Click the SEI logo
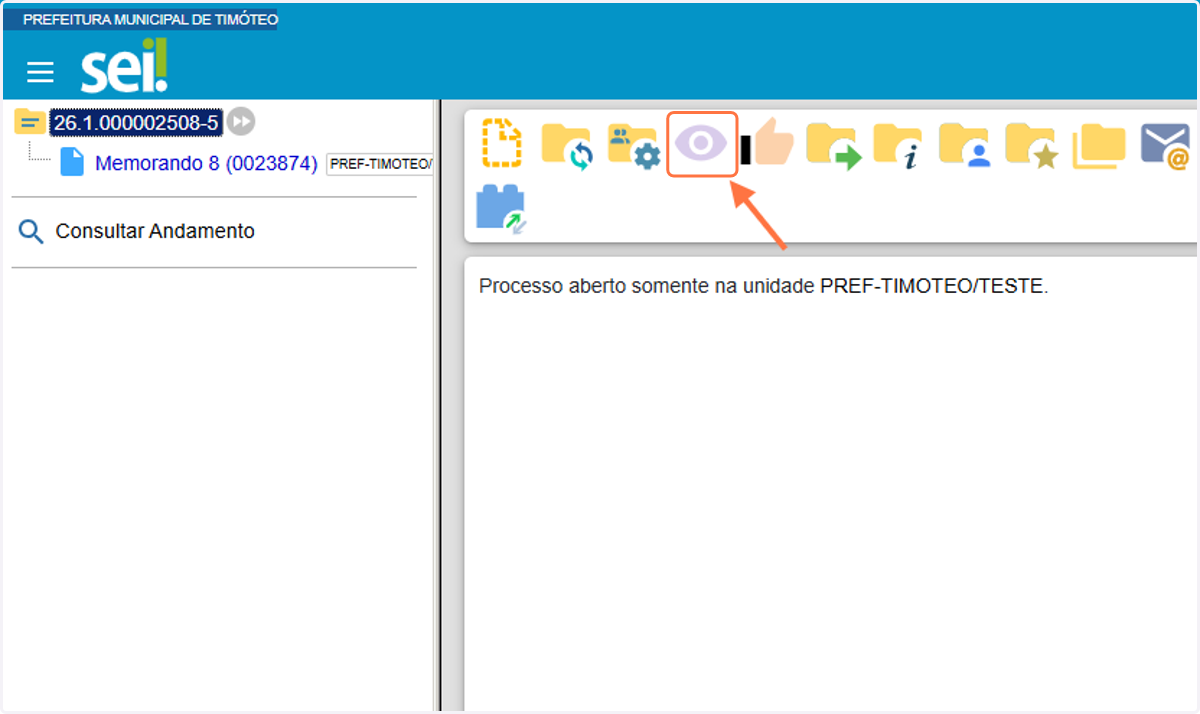The width and height of the screenshot is (1200, 714). [x=124, y=65]
